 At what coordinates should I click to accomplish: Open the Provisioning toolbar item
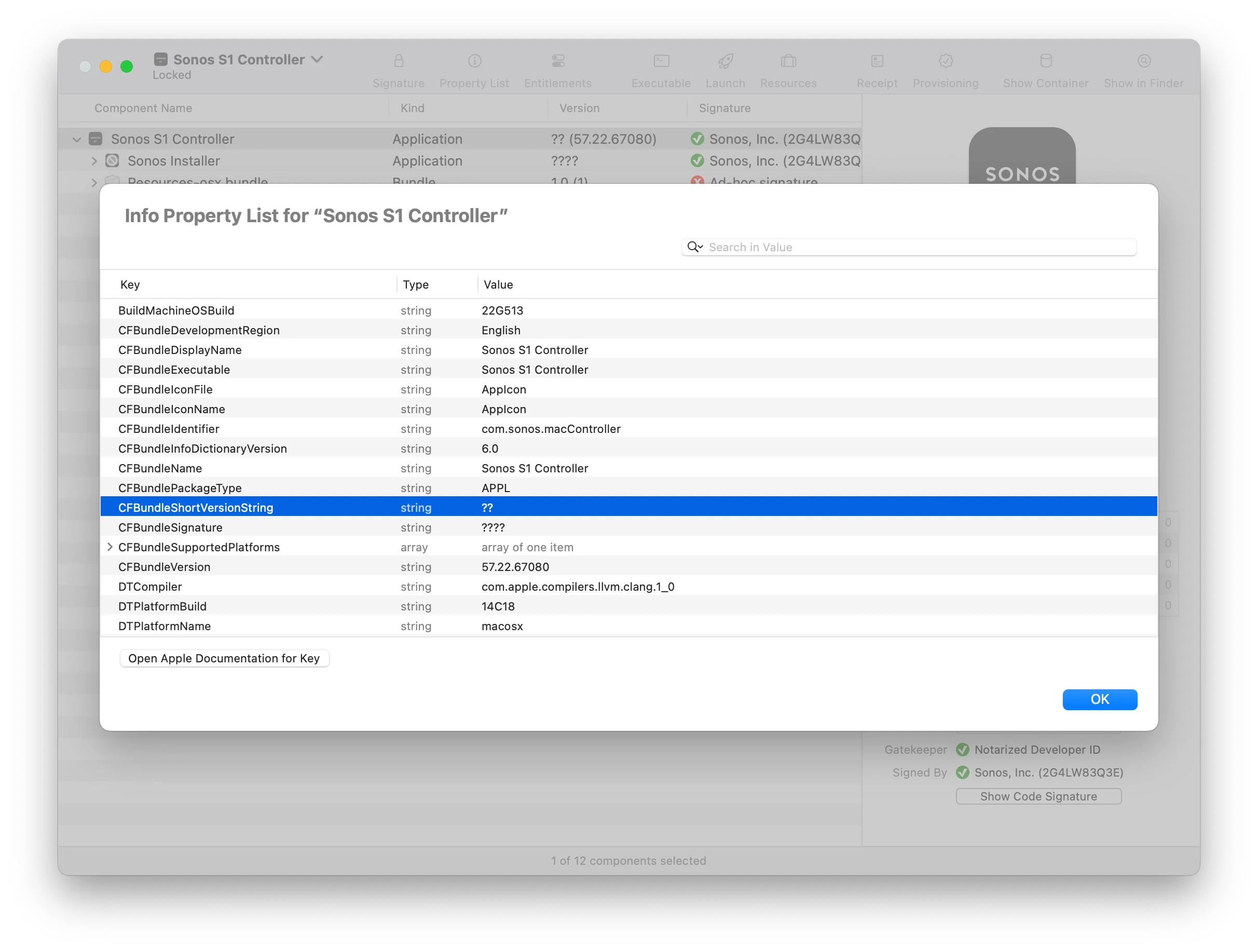coord(945,71)
